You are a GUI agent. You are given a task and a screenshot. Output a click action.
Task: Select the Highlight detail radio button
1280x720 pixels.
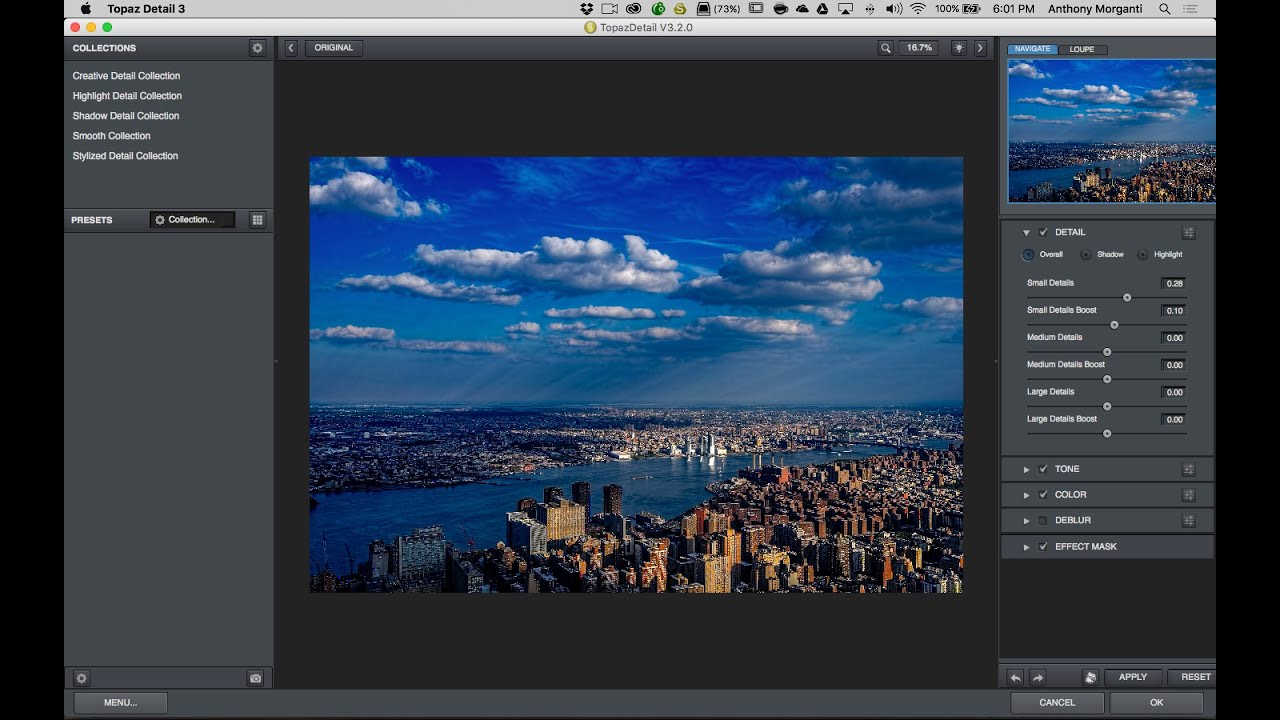[1143, 255]
